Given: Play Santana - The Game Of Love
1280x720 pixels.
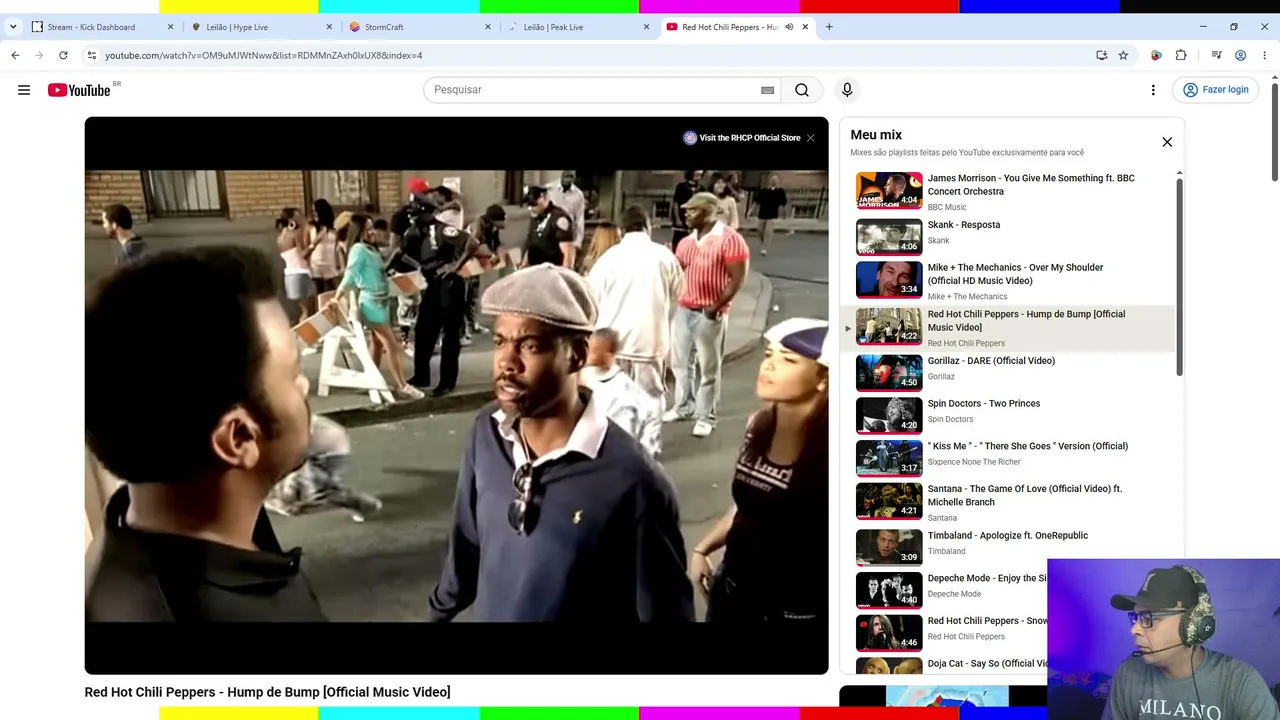Looking at the screenshot, I should coord(1025,495).
